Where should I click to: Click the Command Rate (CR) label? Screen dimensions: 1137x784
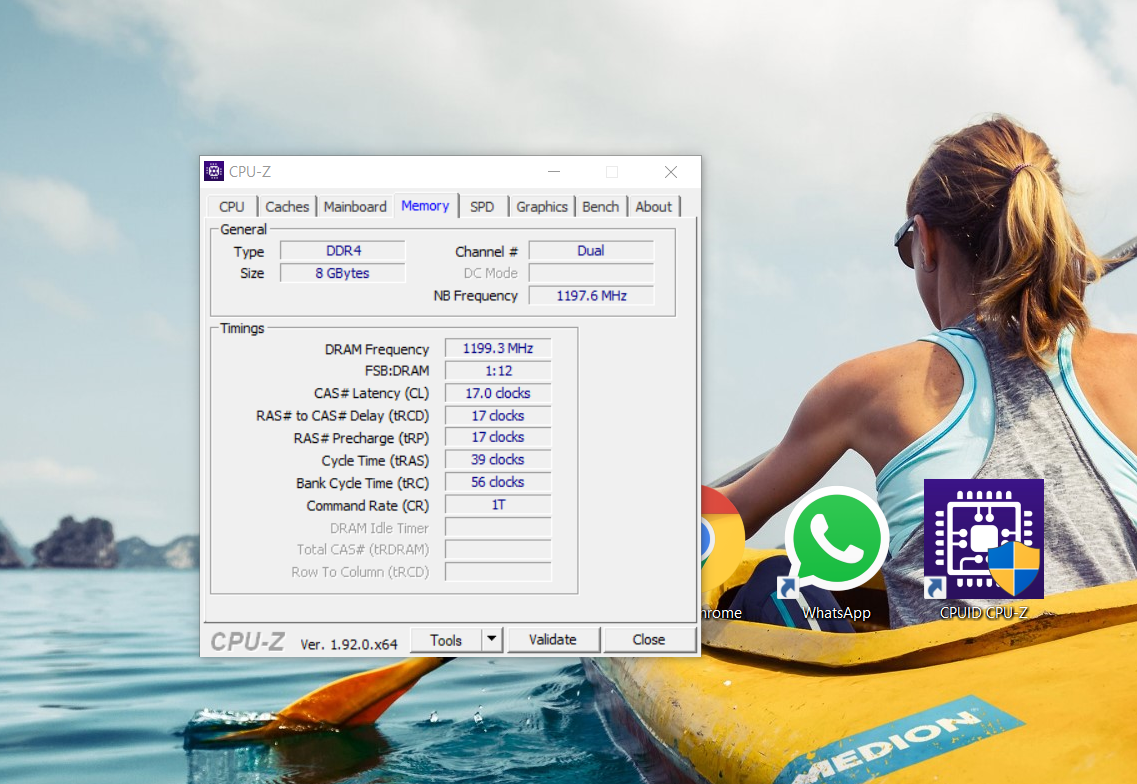368,506
